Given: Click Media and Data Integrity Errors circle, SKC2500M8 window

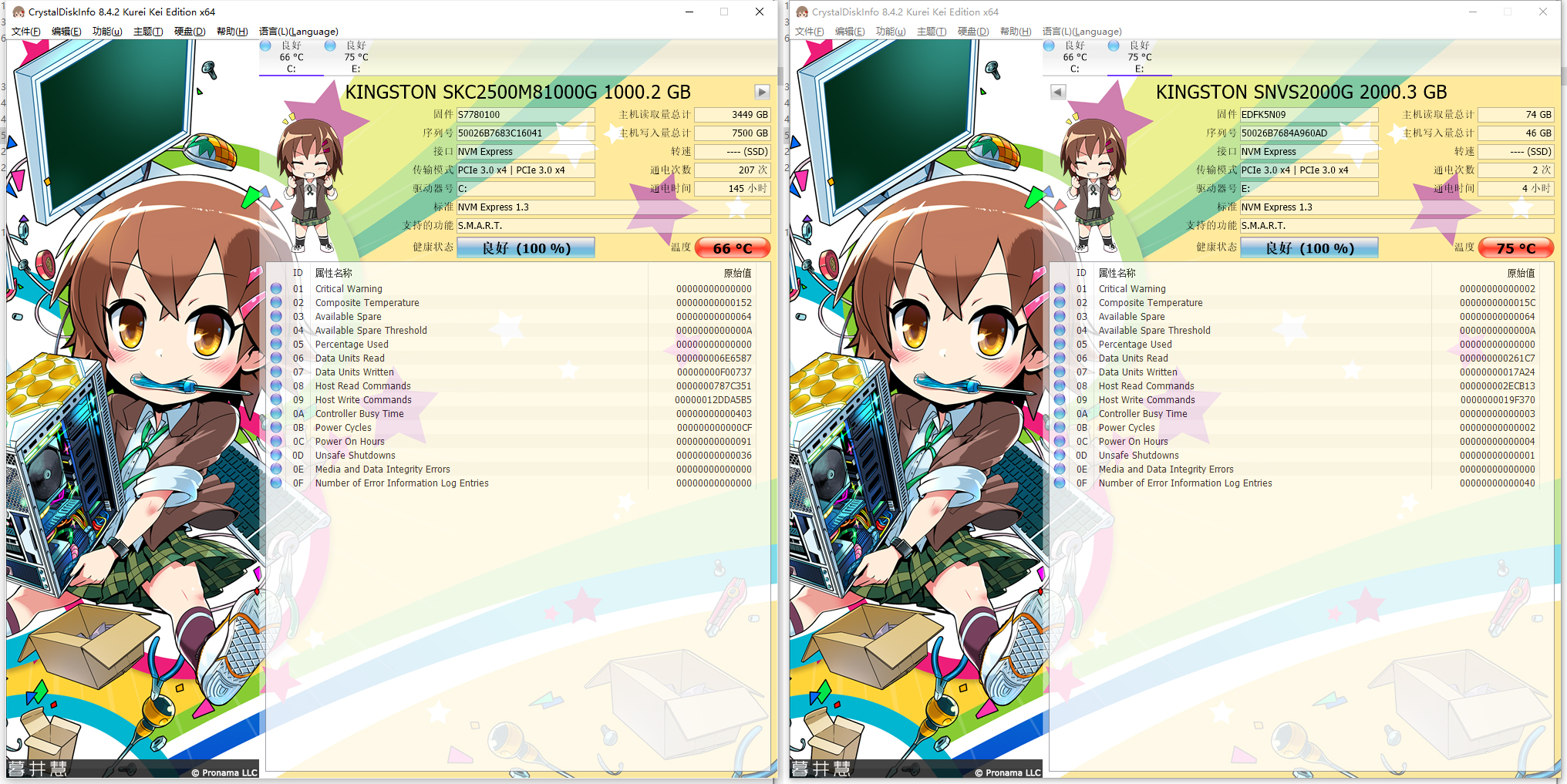Looking at the screenshot, I should [276, 469].
